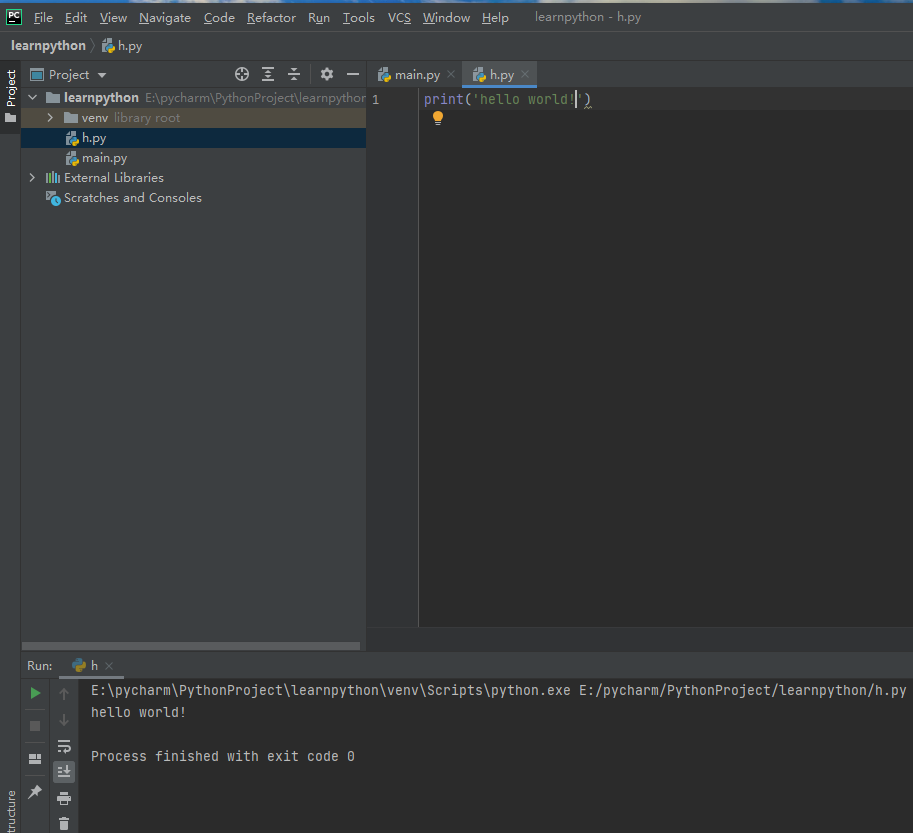Expand the venv folder
The width and height of the screenshot is (913, 833).
[50, 118]
